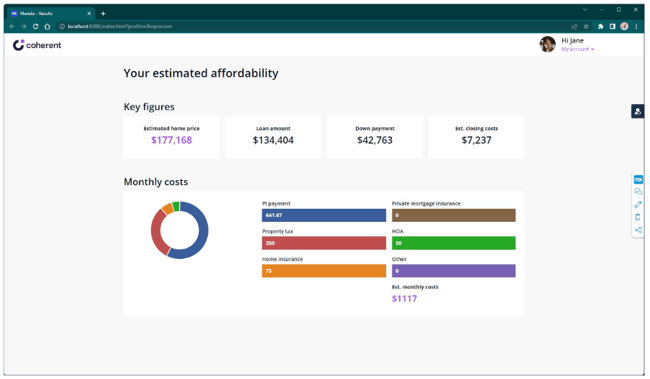
Task: Click Jane's profile photo
Action: (x=548, y=44)
